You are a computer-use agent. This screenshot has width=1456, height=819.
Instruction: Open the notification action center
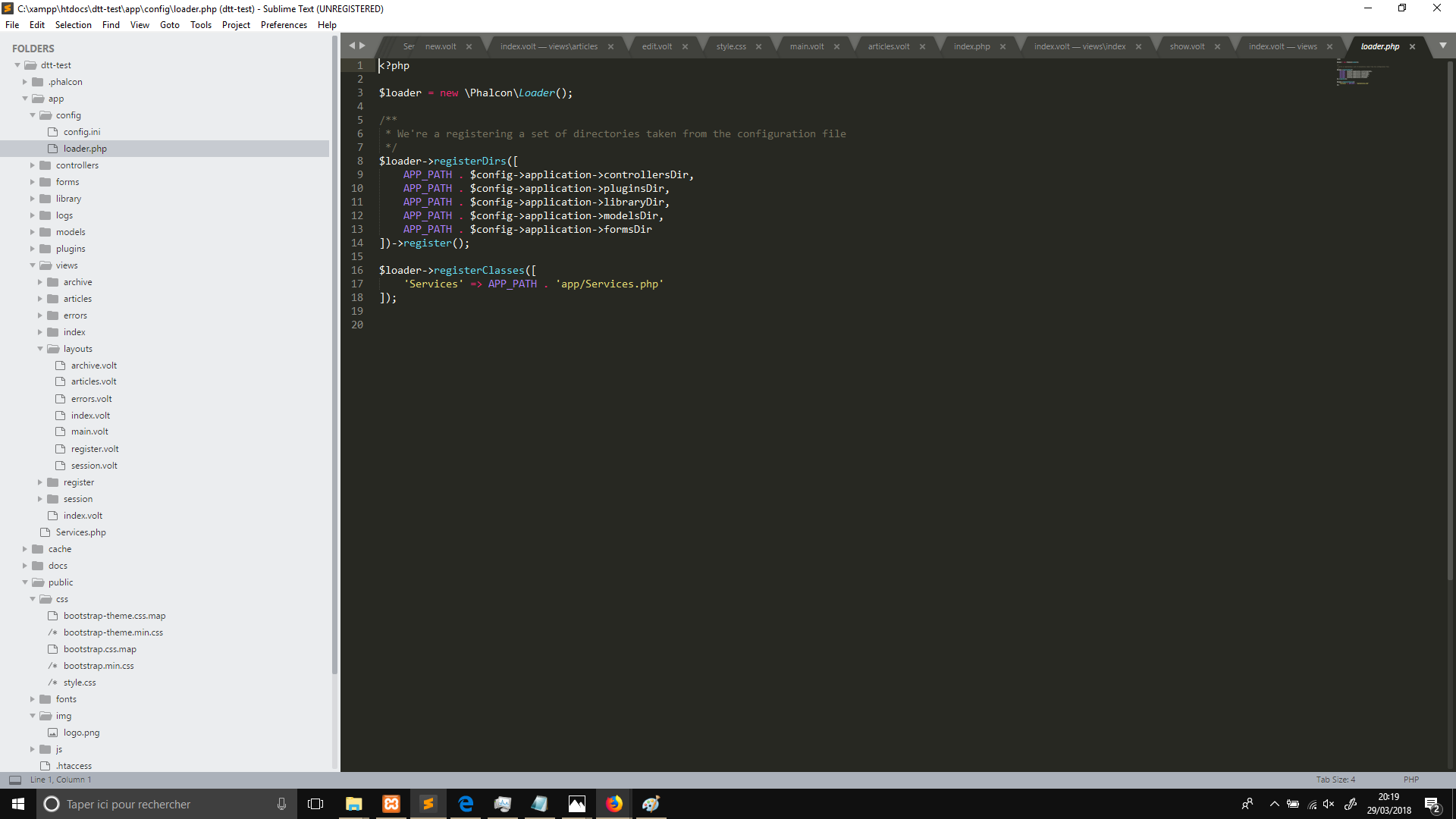[x=1432, y=804]
